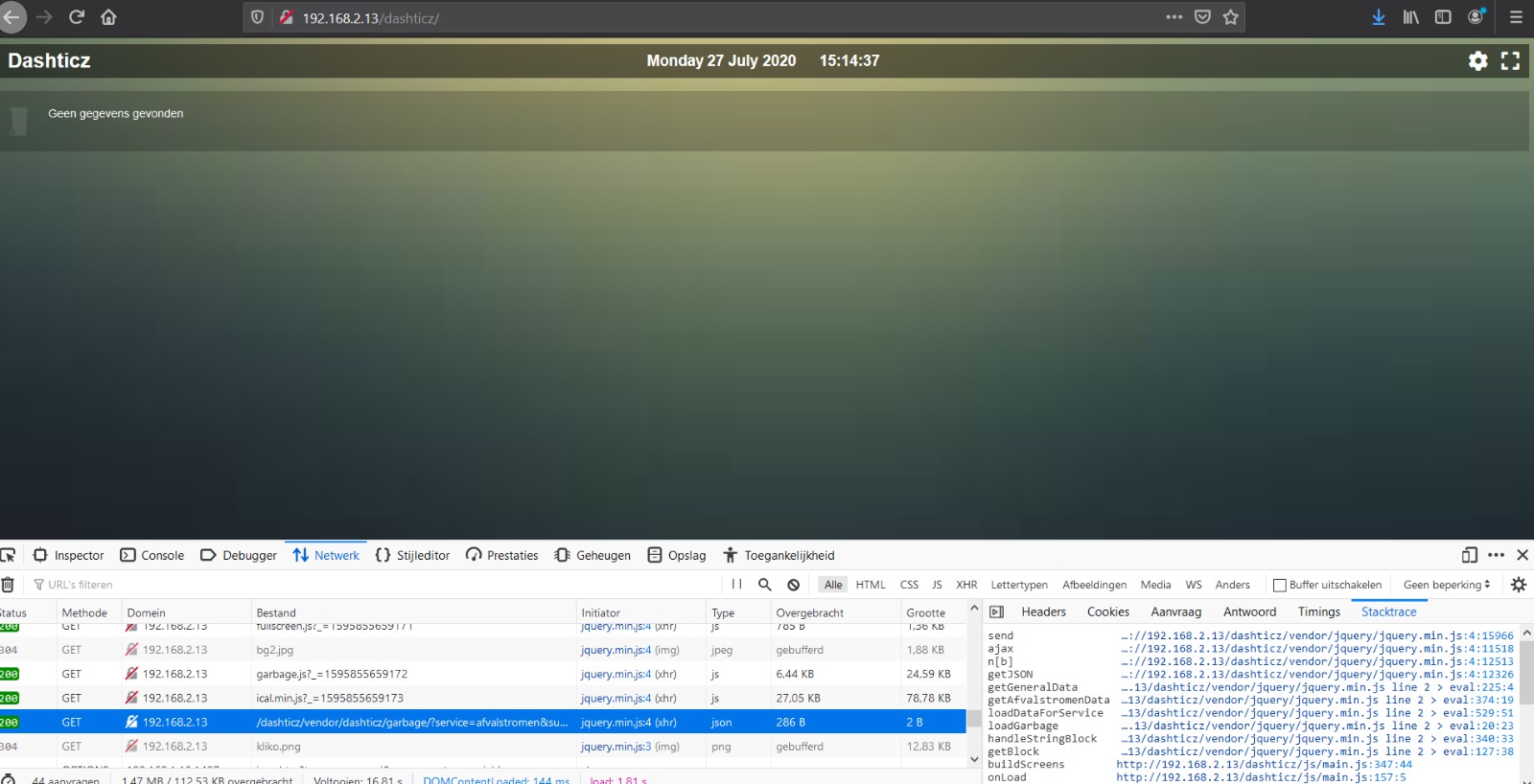The height and width of the screenshot is (784, 1534).
Task: Open the Prestaties tab
Action: coord(502,555)
